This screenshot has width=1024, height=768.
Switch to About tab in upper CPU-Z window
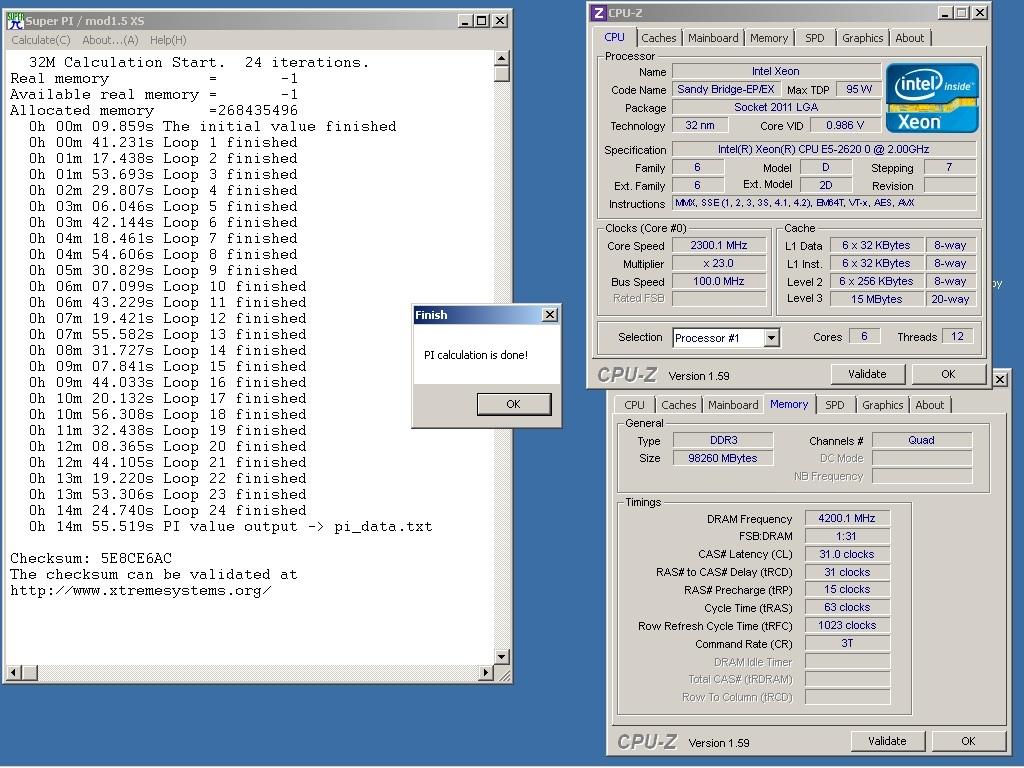tap(910, 38)
